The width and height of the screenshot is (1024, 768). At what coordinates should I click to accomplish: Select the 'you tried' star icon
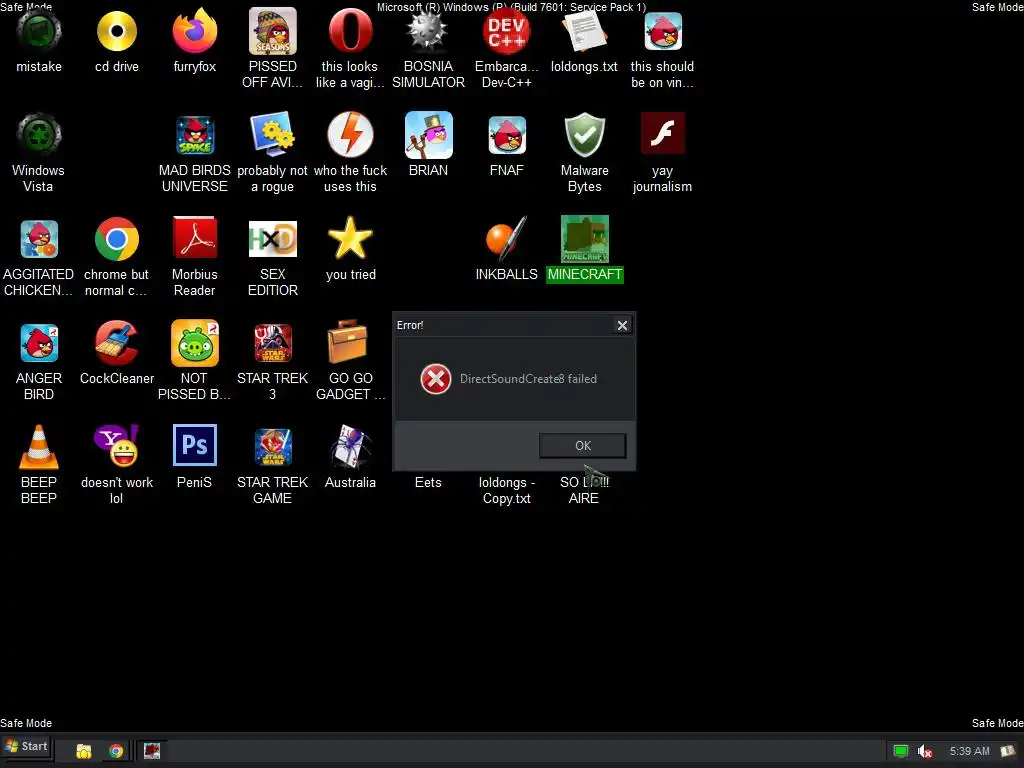pyautogui.click(x=350, y=239)
